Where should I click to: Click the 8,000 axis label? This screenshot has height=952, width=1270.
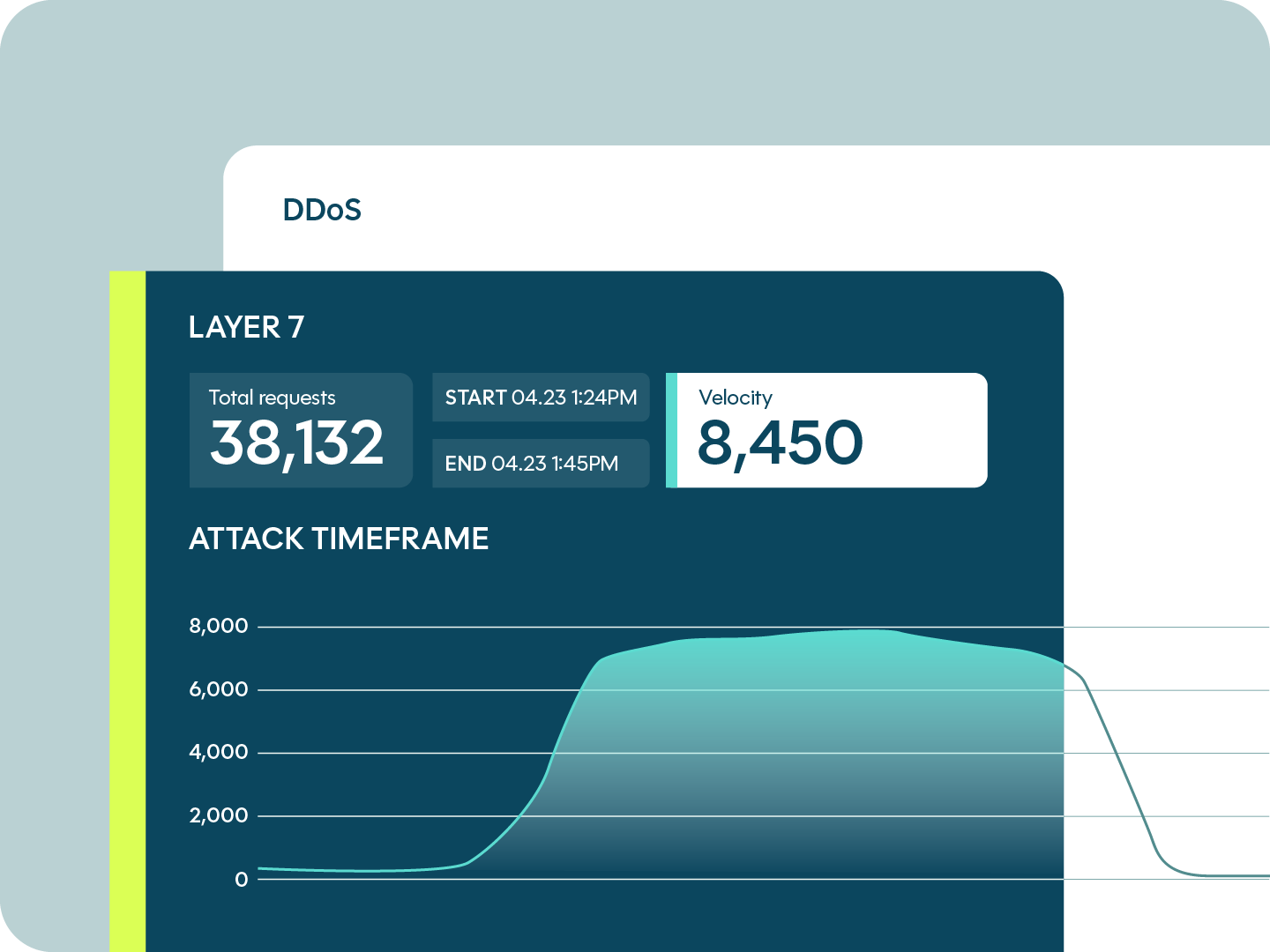click(x=219, y=627)
